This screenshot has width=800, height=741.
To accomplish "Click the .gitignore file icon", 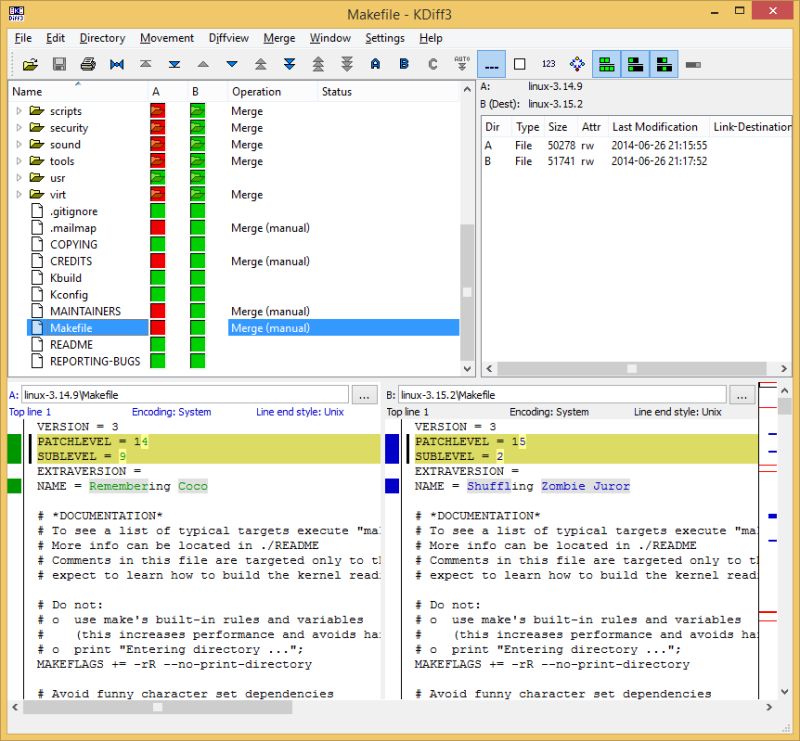I will click(37, 211).
